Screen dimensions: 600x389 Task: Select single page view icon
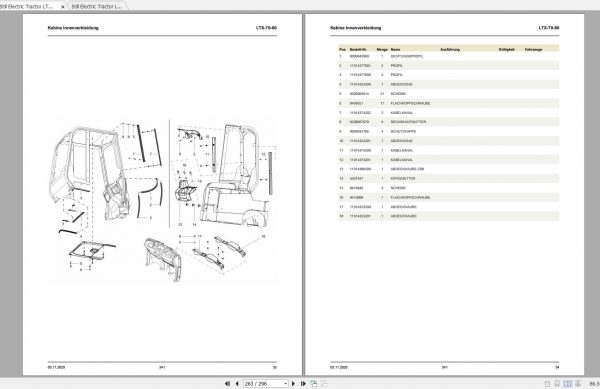click(x=547, y=384)
